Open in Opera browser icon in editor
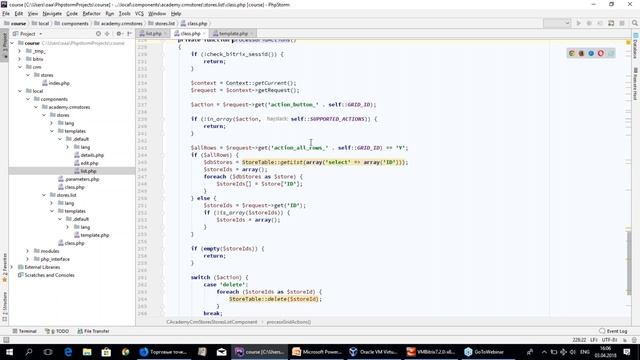 pos(601,53)
